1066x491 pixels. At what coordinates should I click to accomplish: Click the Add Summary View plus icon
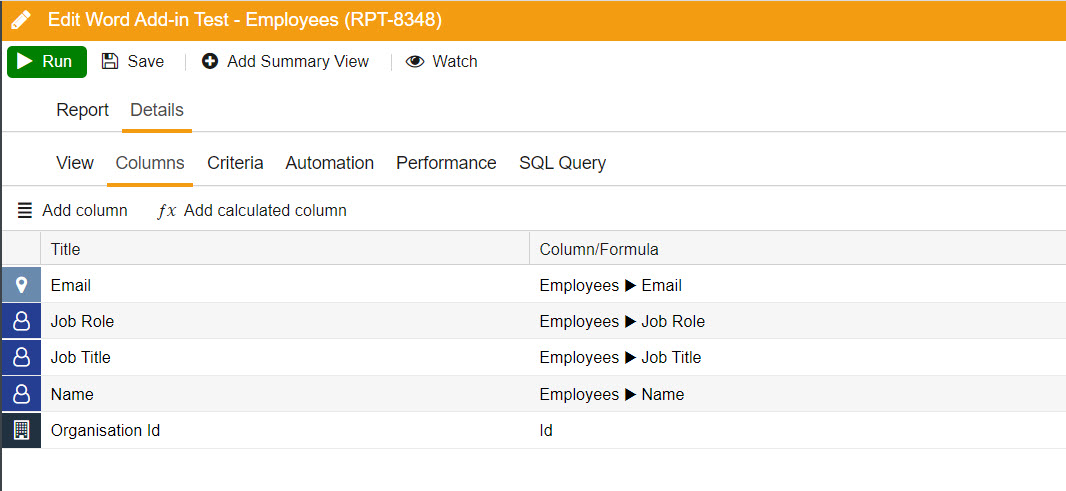coord(210,61)
